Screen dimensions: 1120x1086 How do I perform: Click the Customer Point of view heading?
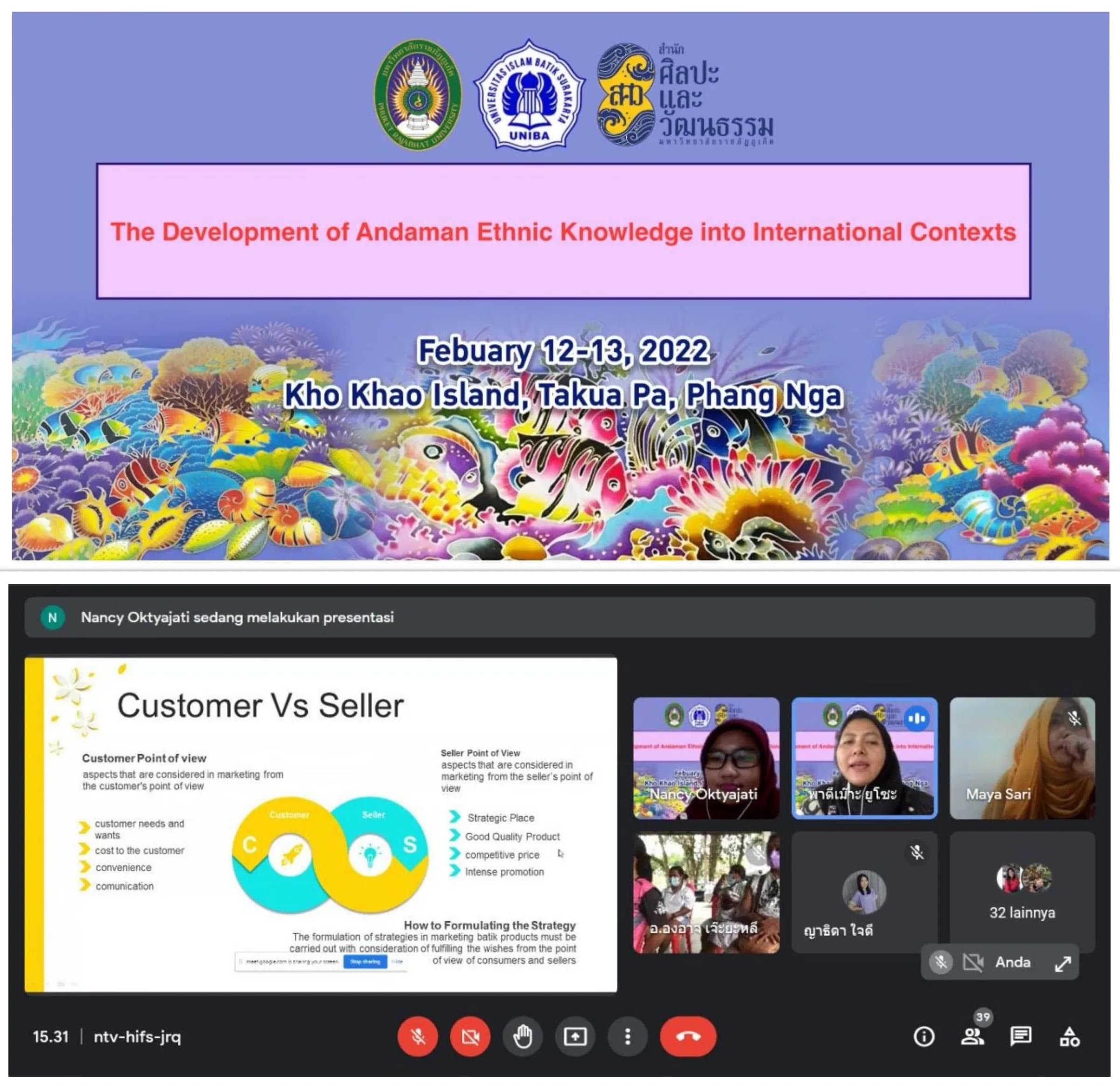(144, 758)
